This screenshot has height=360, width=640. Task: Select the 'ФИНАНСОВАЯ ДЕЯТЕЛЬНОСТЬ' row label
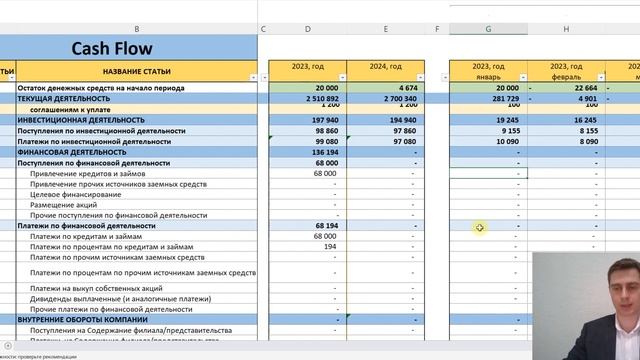[x=137, y=152]
